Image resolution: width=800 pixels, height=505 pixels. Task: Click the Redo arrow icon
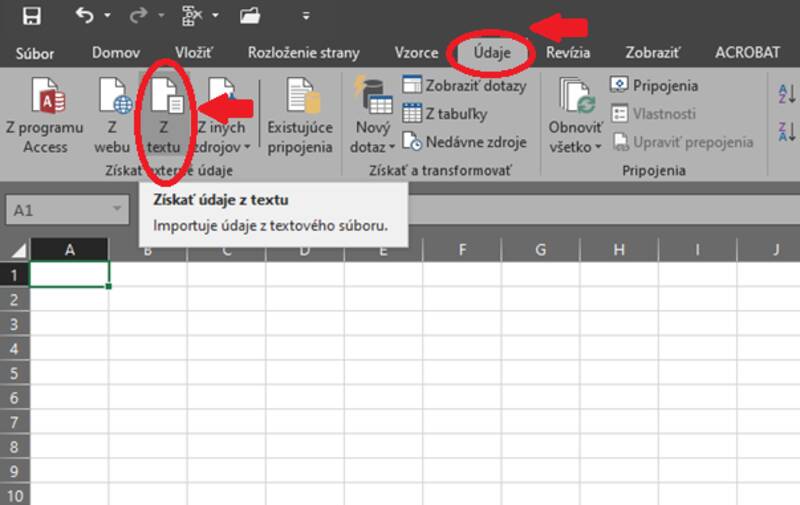click(x=138, y=15)
